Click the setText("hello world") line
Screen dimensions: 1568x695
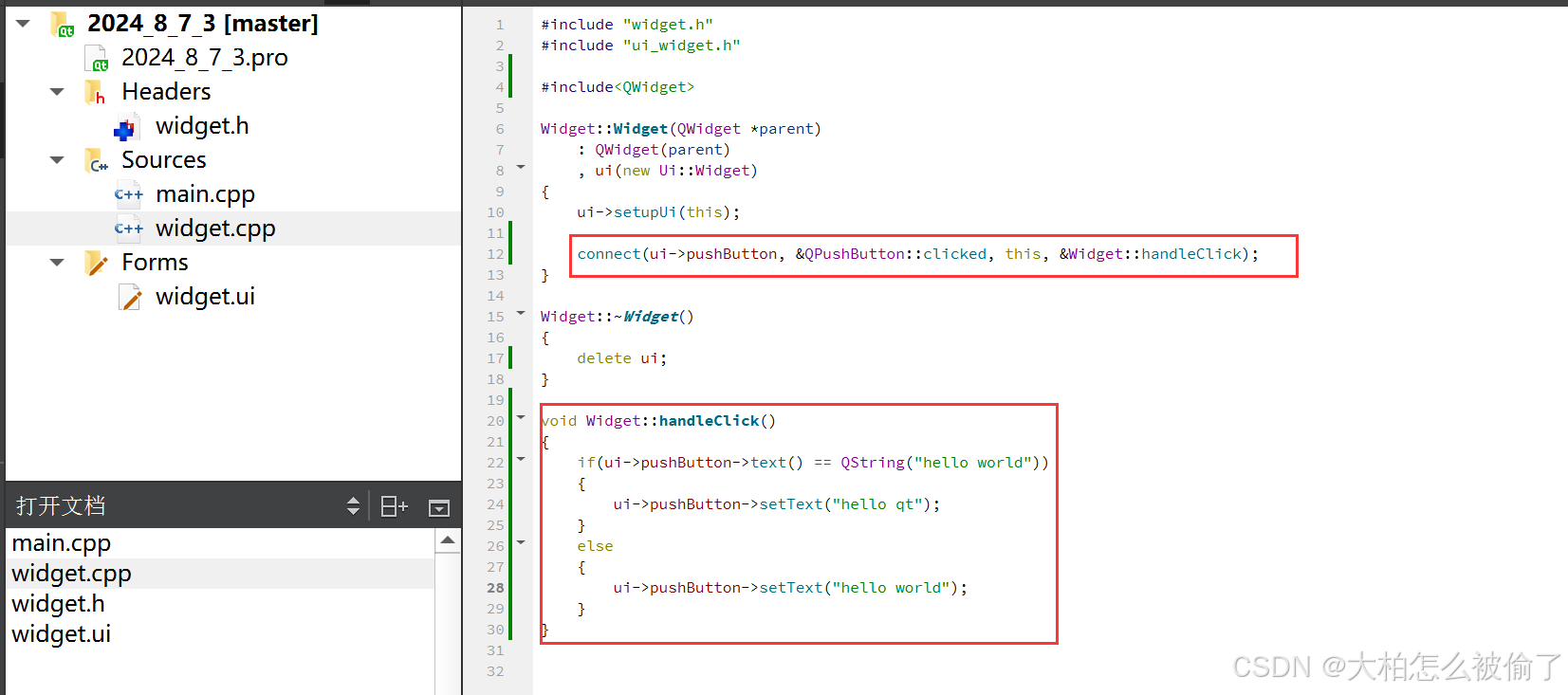pyautogui.click(x=790, y=588)
